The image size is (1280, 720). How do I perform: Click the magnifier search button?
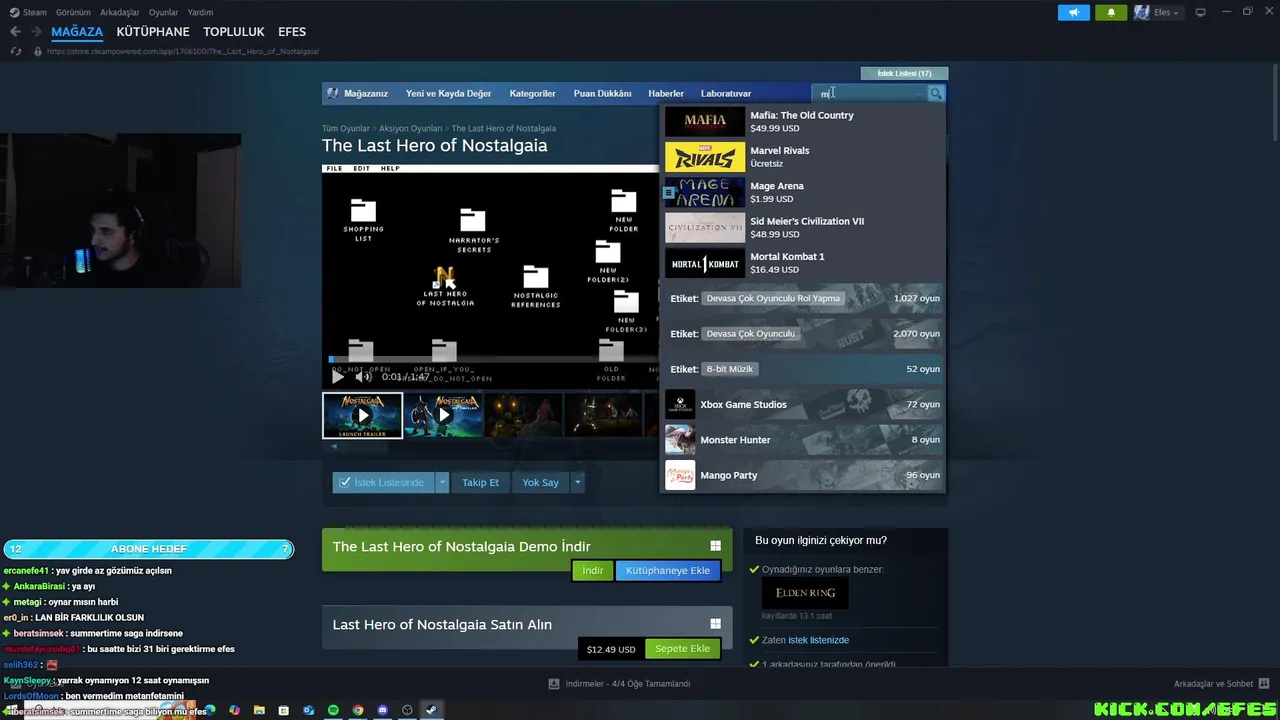pos(936,93)
